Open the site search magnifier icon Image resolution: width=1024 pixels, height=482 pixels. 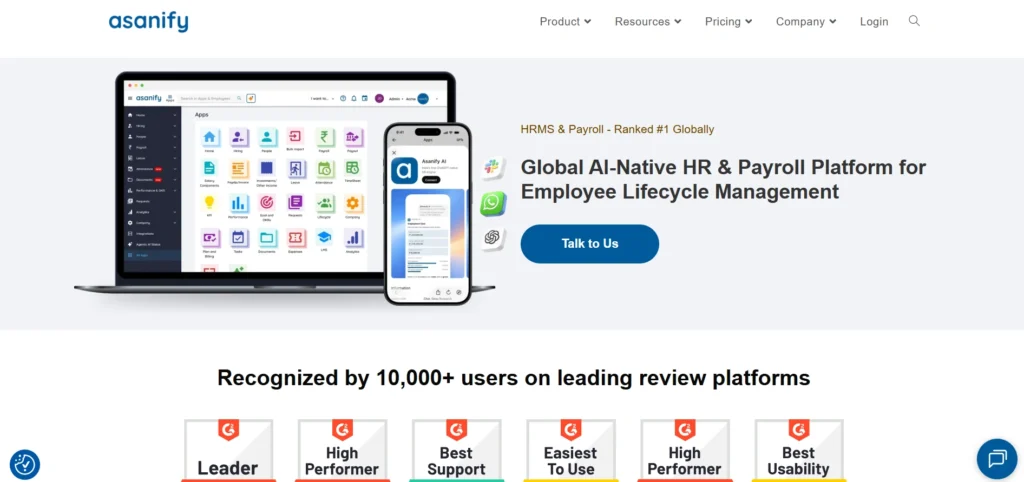914,21
